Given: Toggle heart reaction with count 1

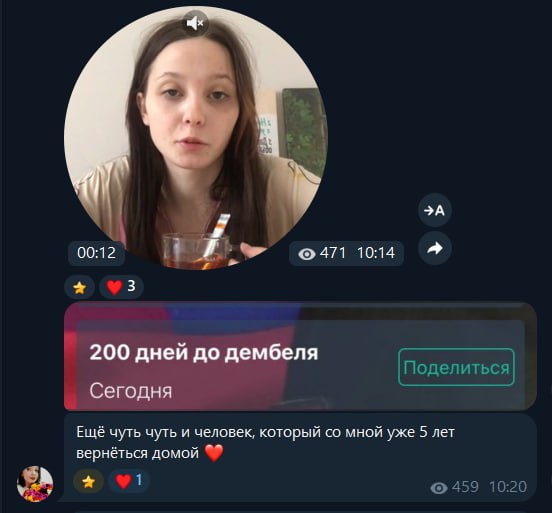Looking at the screenshot, I should point(129,481).
